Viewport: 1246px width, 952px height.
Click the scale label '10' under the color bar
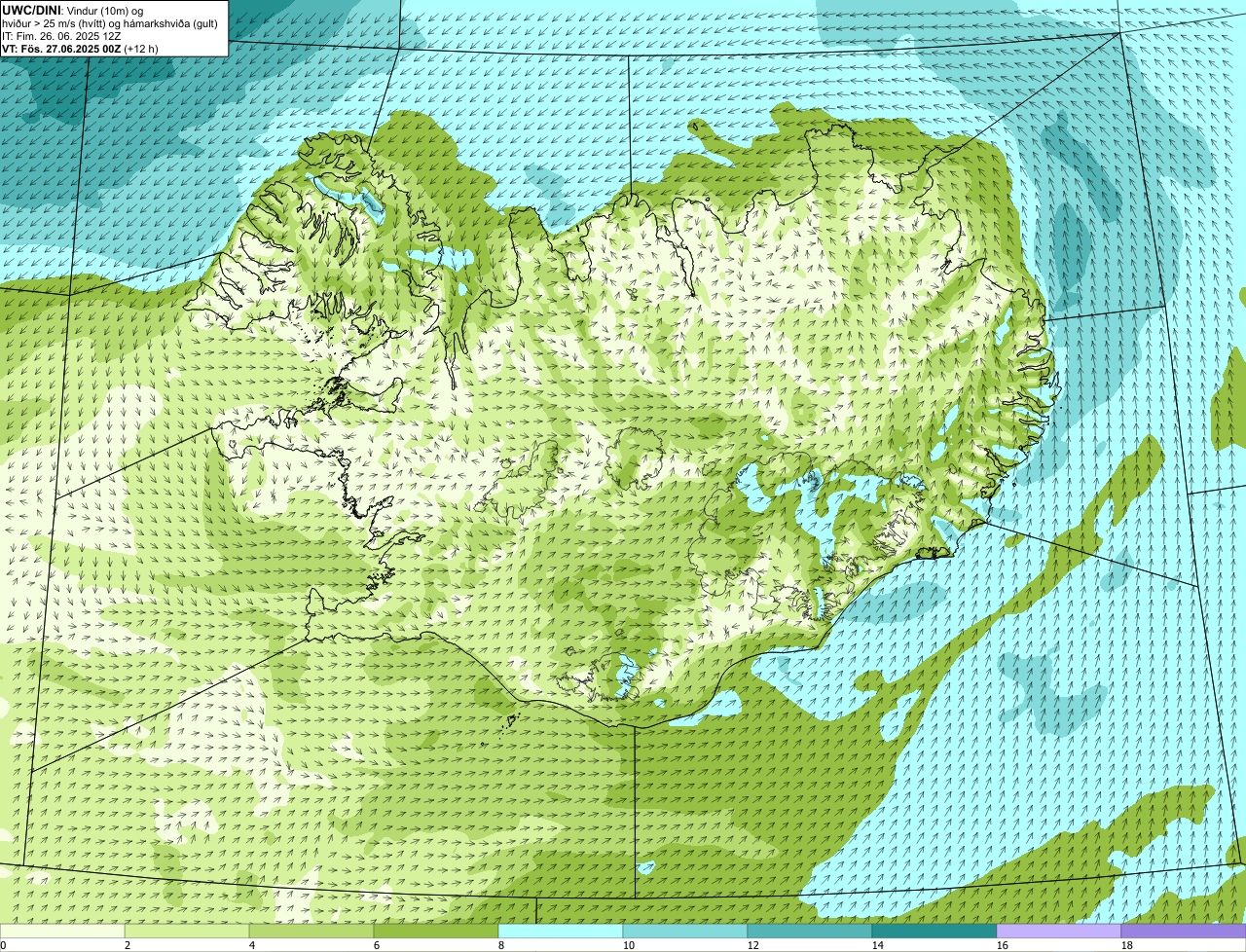click(x=629, y=945)
